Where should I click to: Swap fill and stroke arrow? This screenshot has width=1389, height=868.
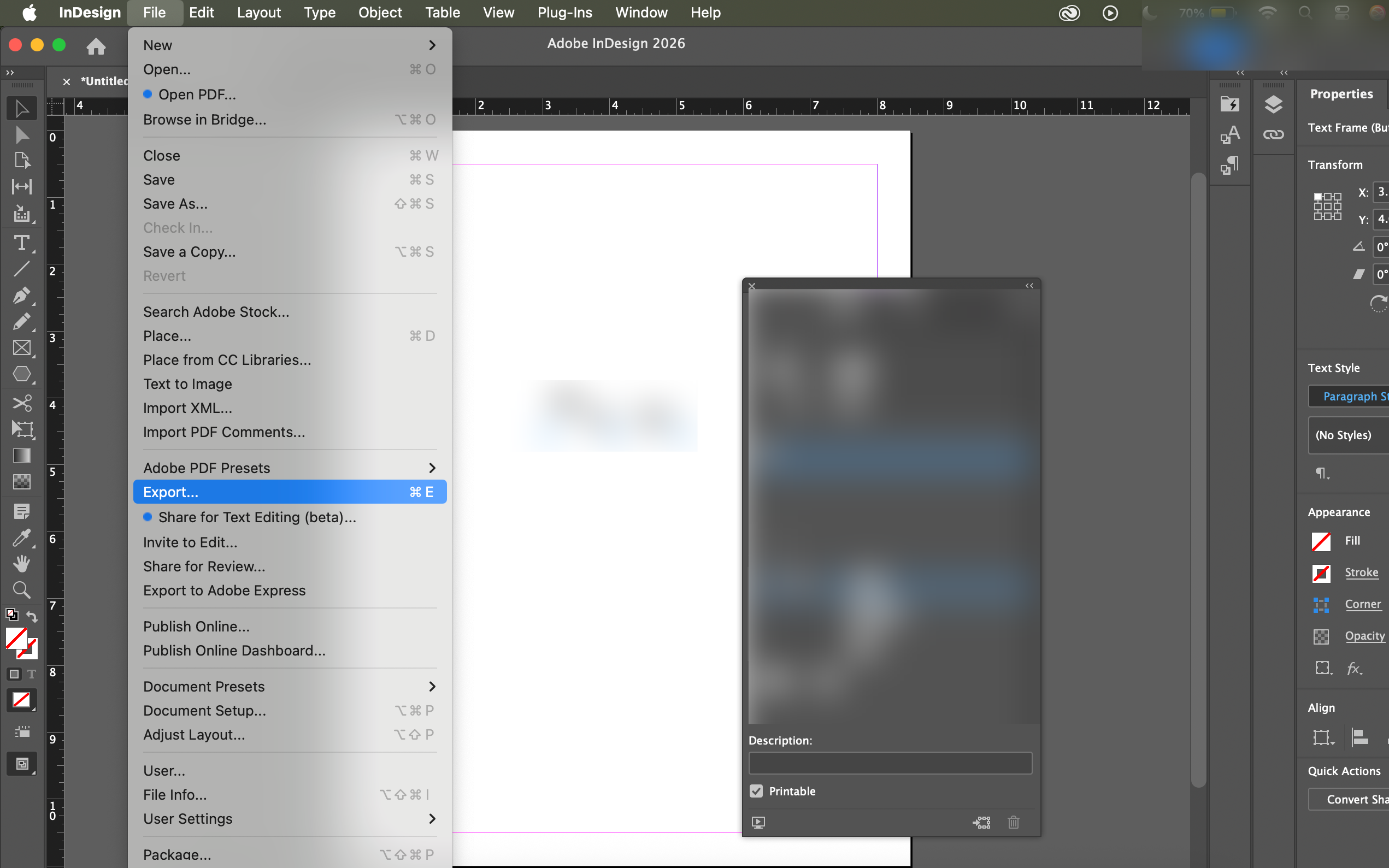33,617
